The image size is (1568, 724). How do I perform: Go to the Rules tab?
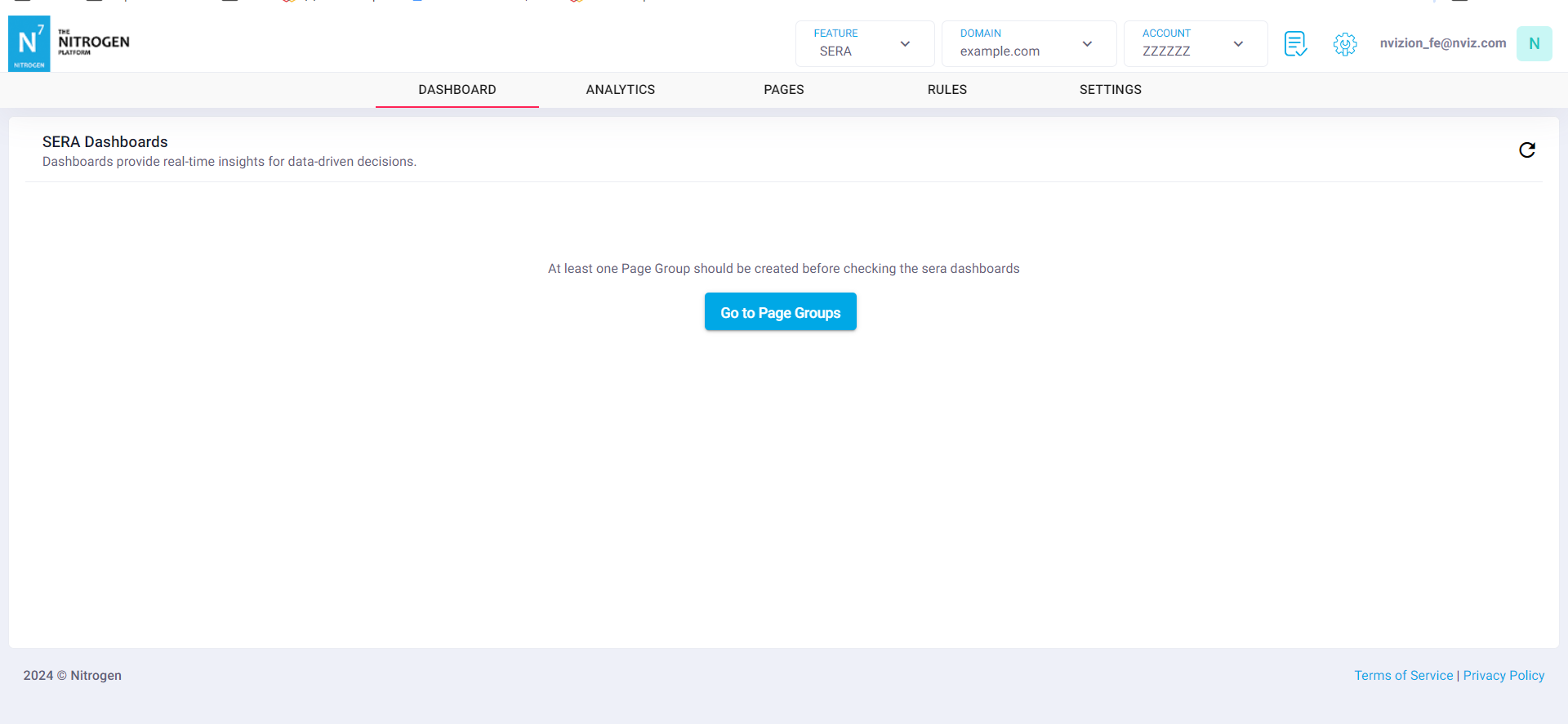point(947,90)
